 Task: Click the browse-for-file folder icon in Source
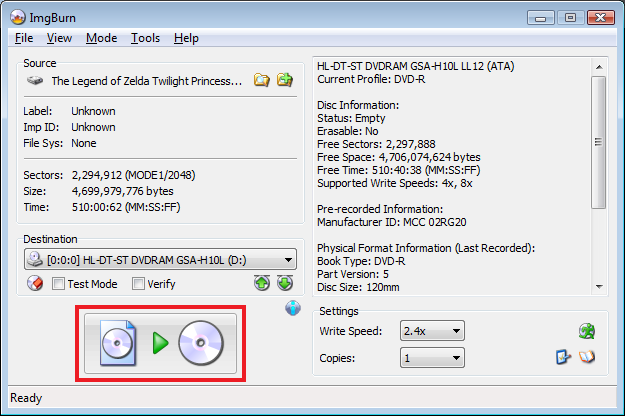261,80
